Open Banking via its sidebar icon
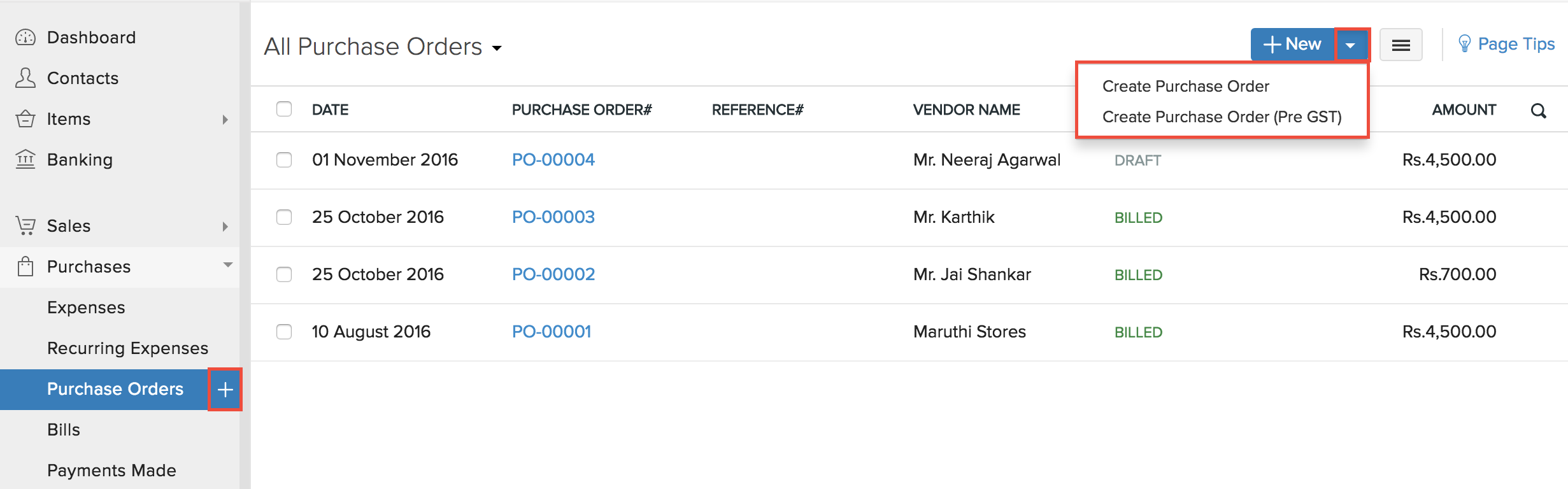Image resolution: width=1568 pixels, height=489 pixels. 24,159
